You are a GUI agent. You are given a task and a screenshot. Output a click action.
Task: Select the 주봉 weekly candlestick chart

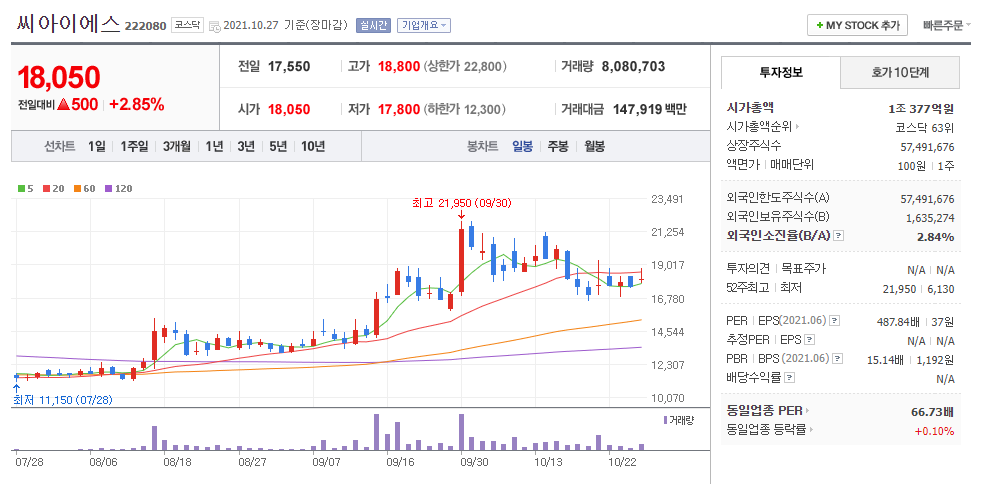[558, 146]
